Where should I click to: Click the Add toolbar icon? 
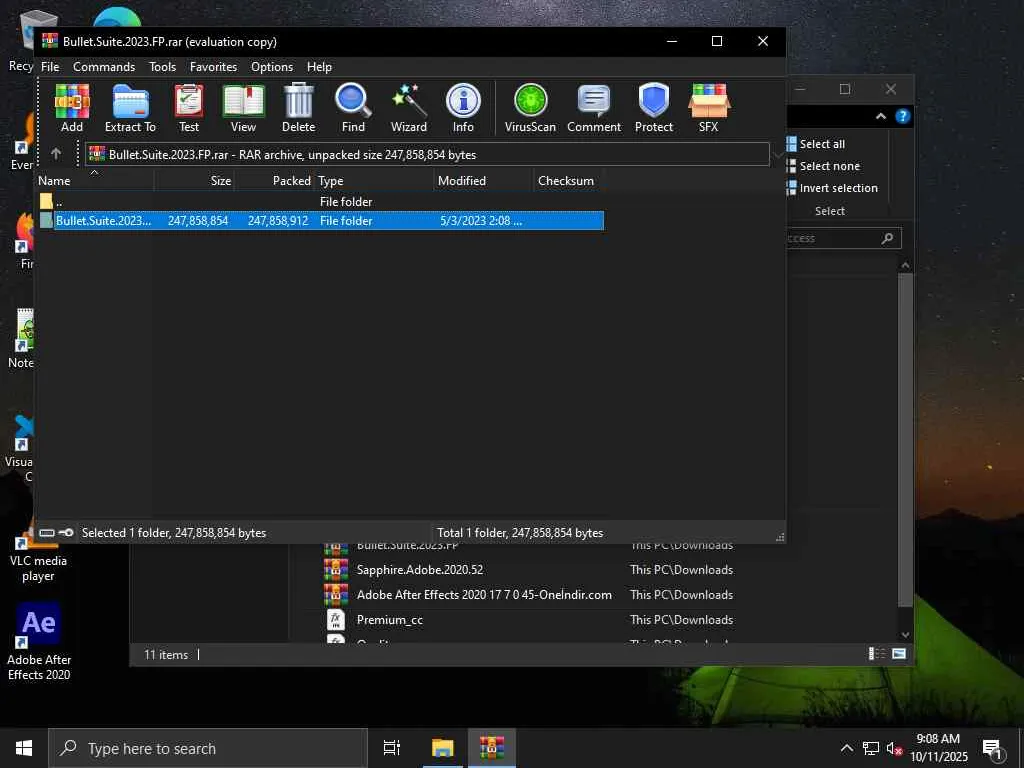point(72,108)
